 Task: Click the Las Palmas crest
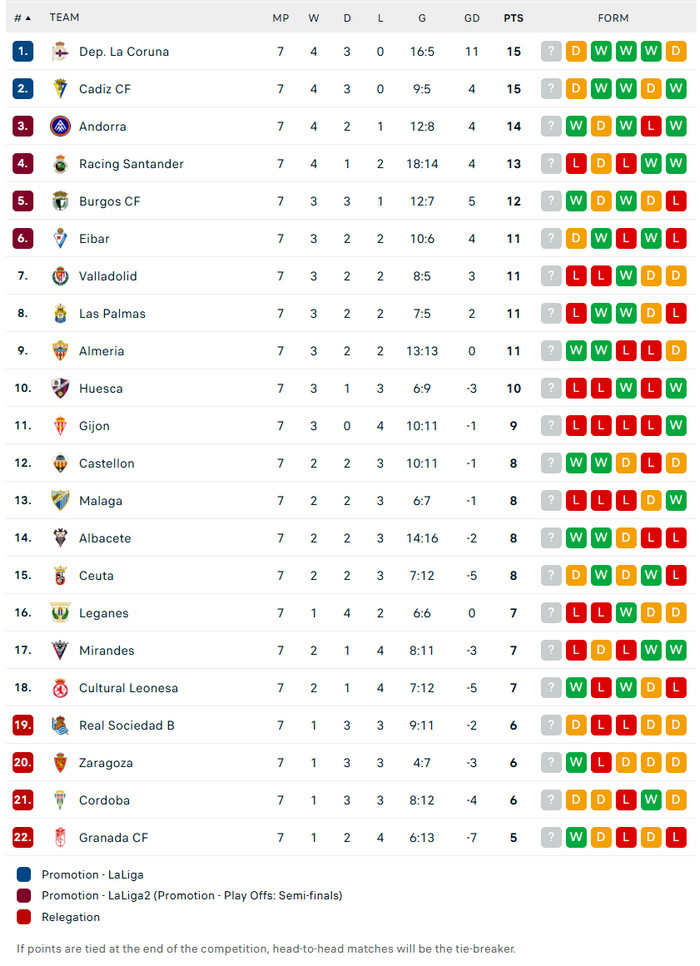(60, 314)
